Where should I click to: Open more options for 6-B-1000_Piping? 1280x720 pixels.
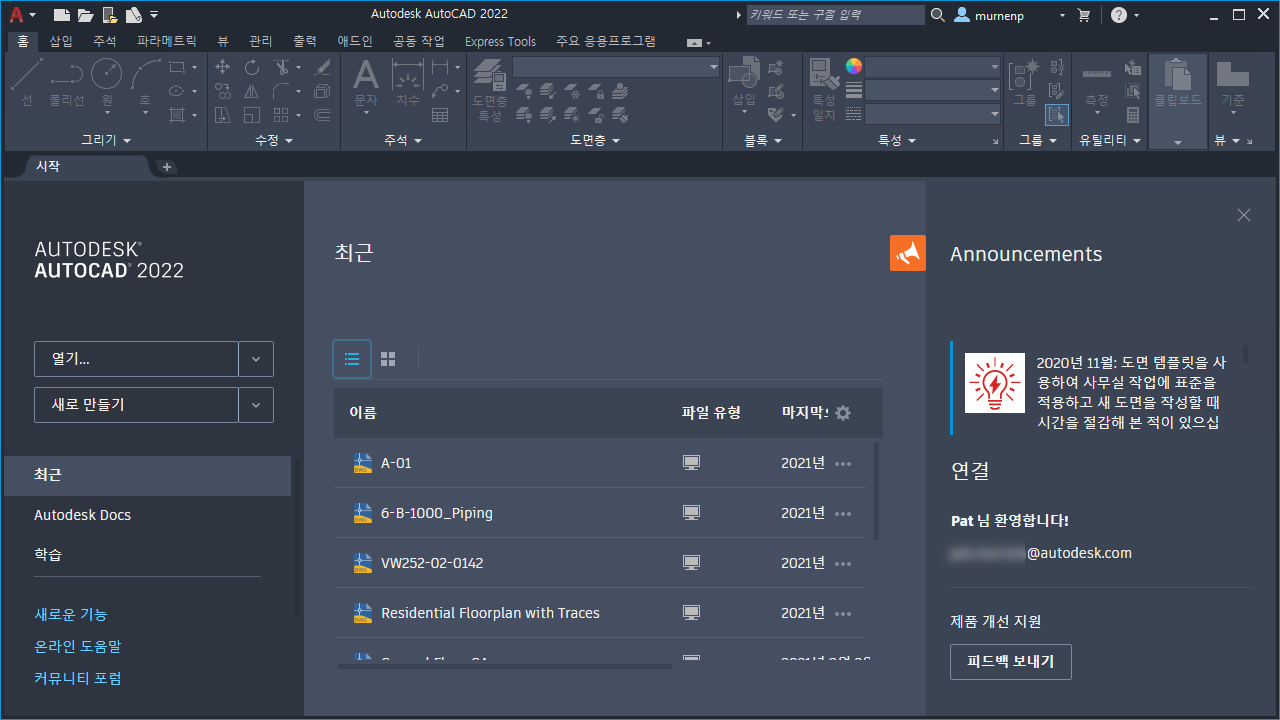(843, 513)
